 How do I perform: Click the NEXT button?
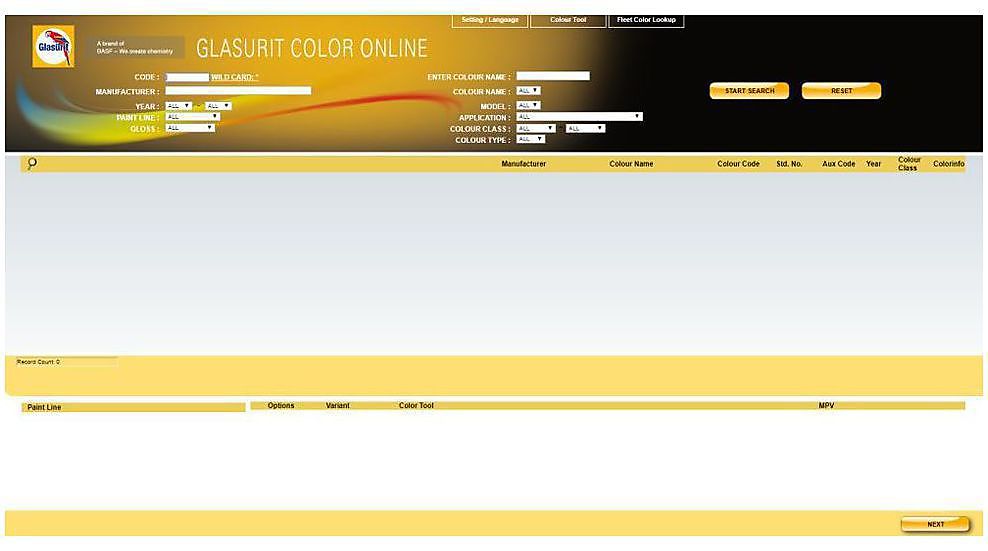(935, 524)
